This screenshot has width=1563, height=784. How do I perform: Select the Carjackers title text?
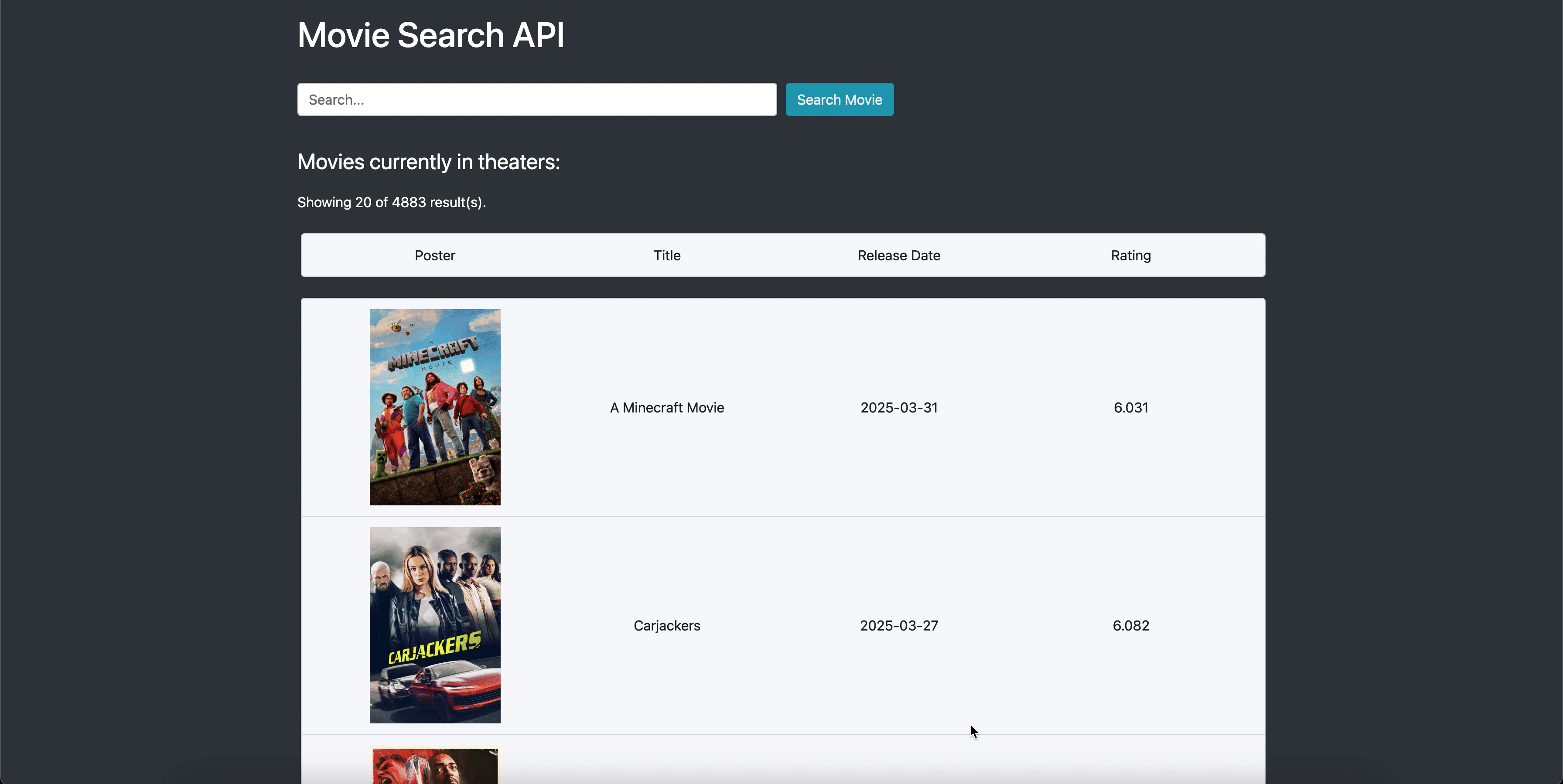point(667,626)
